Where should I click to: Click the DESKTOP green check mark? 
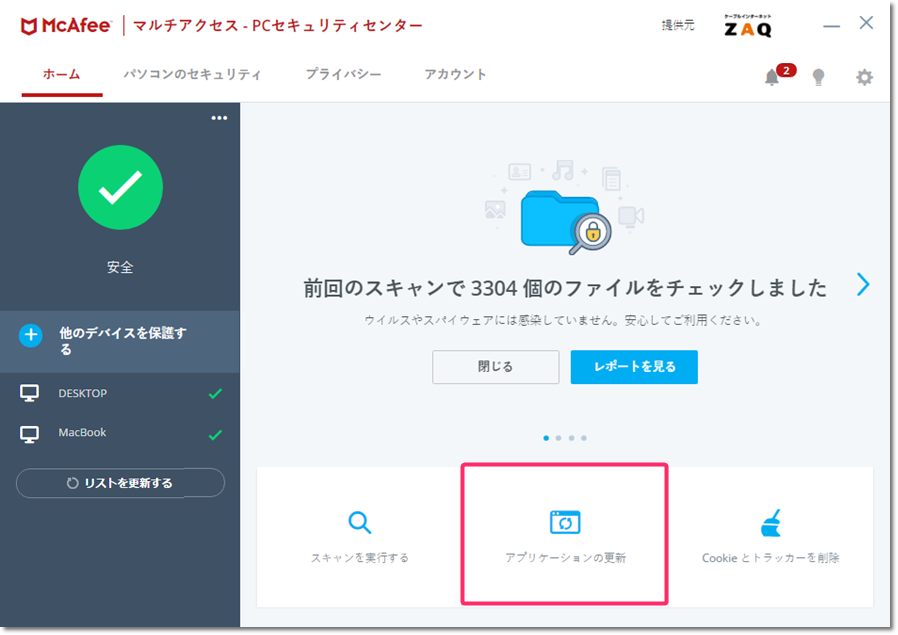coord(215,393)
